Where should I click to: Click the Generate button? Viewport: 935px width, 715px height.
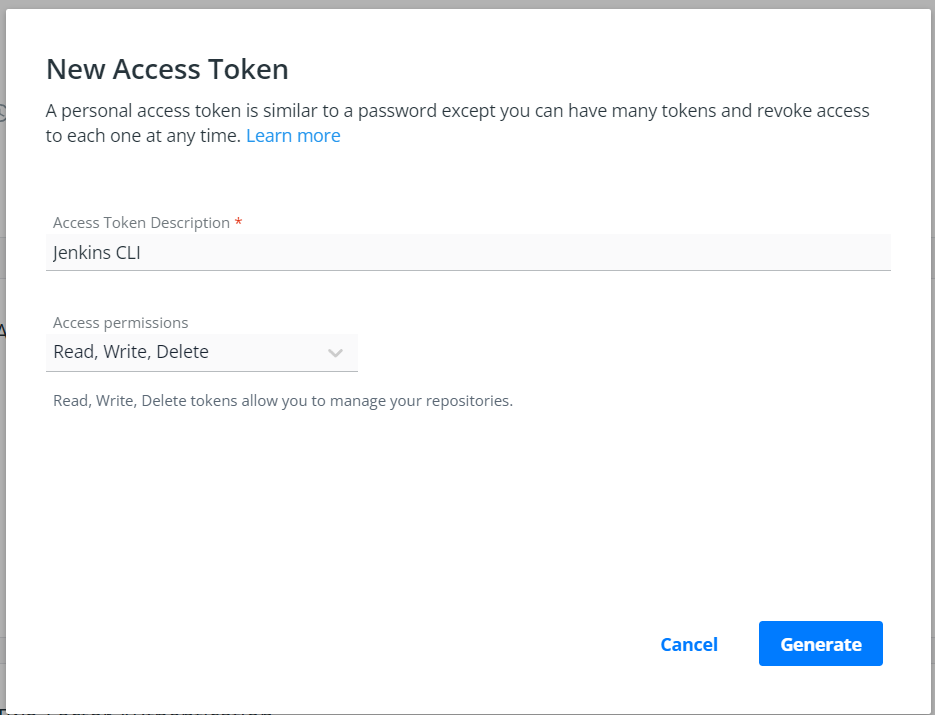point(821,644)
